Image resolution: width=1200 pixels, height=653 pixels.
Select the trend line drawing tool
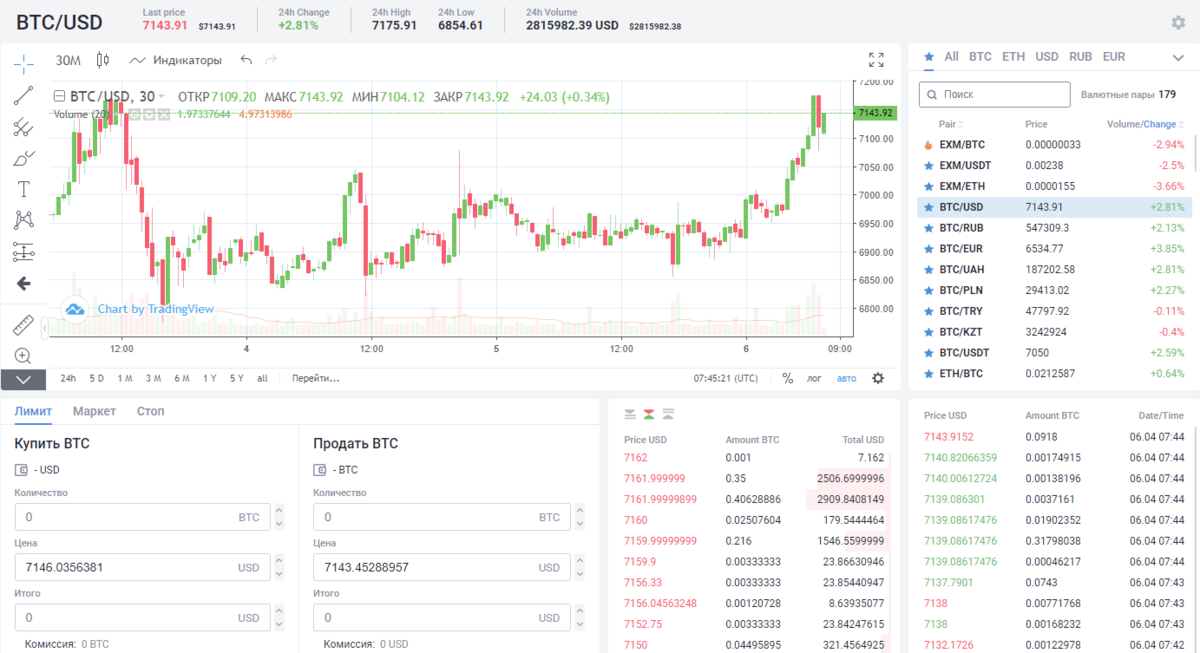[24, 96]
